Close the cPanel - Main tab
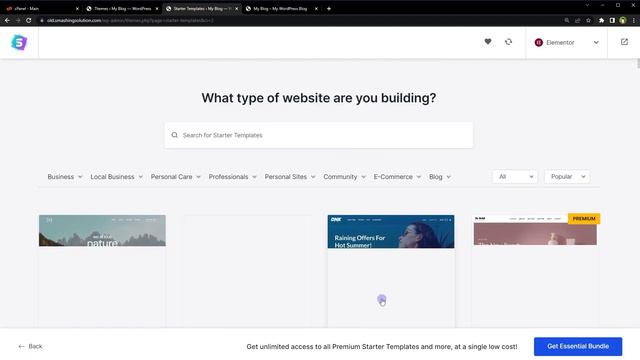 coord(77,9)
